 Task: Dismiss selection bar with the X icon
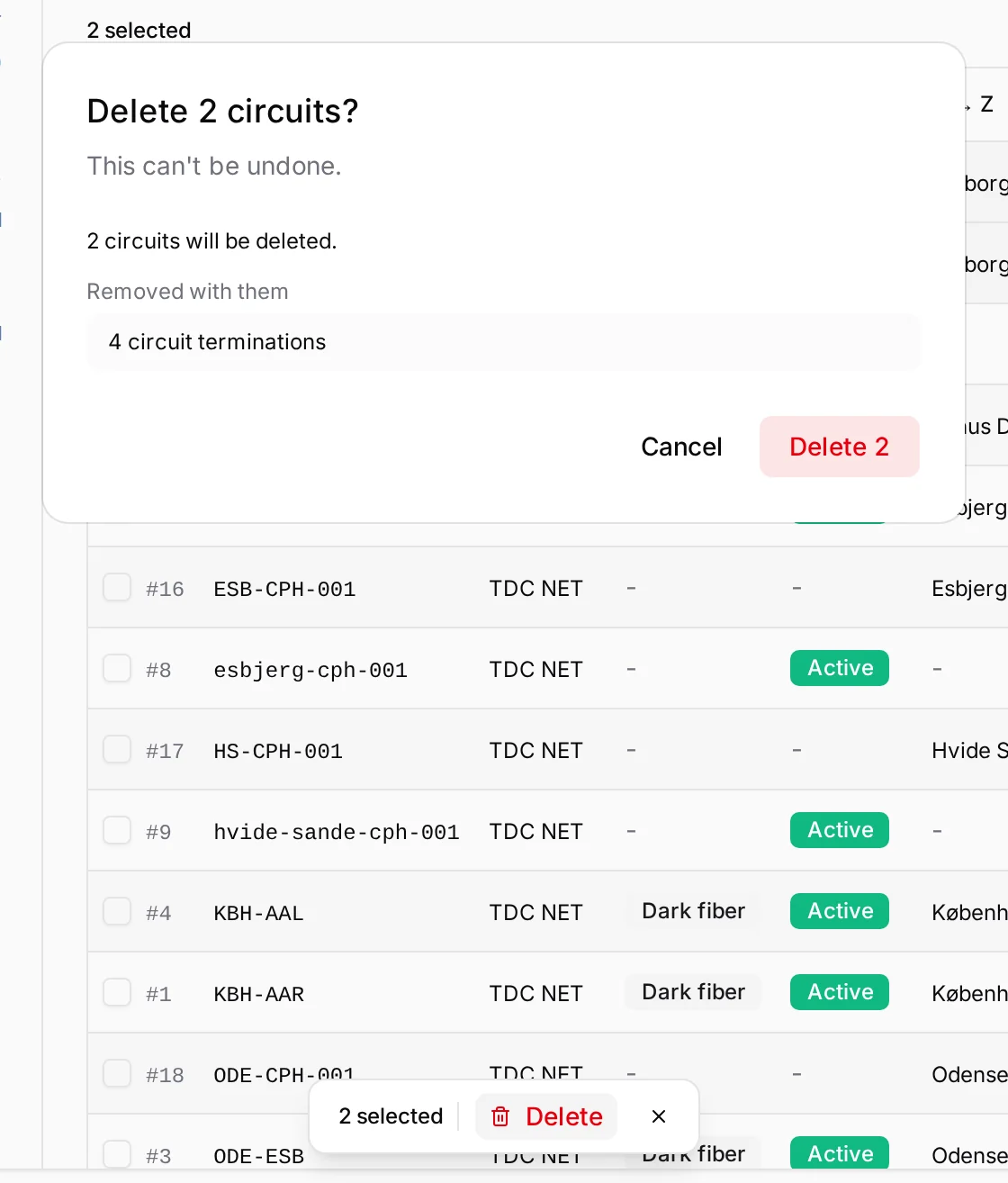659,1116
